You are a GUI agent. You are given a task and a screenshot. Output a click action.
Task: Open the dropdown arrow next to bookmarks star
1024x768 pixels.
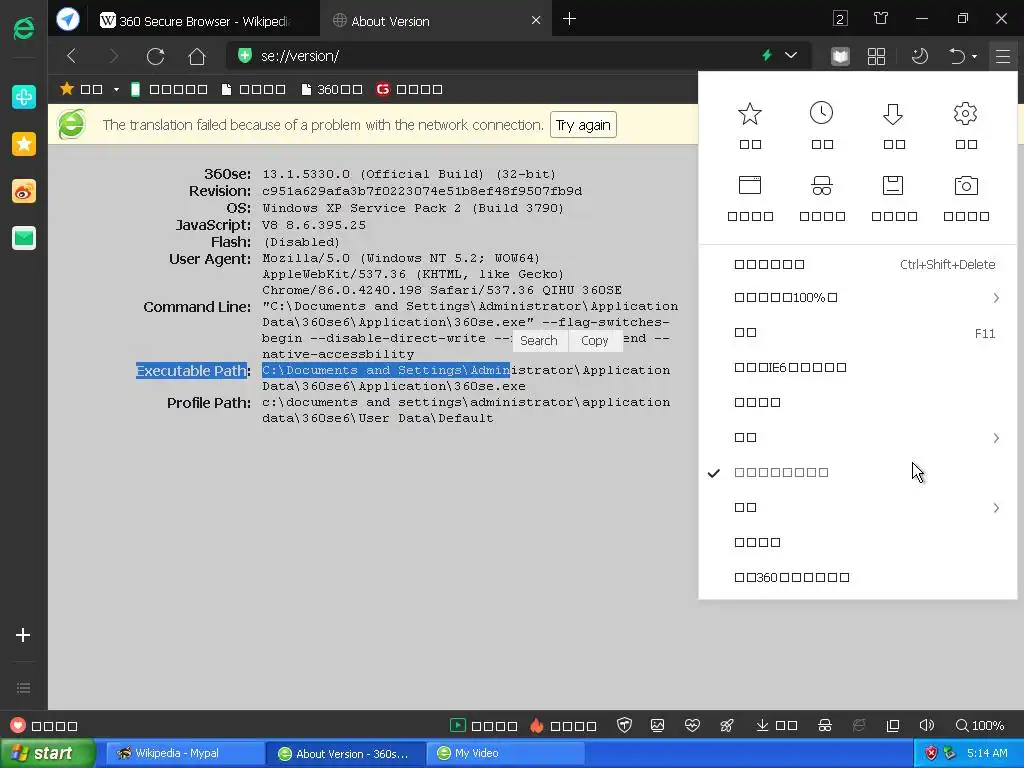(x=116, y=89)
